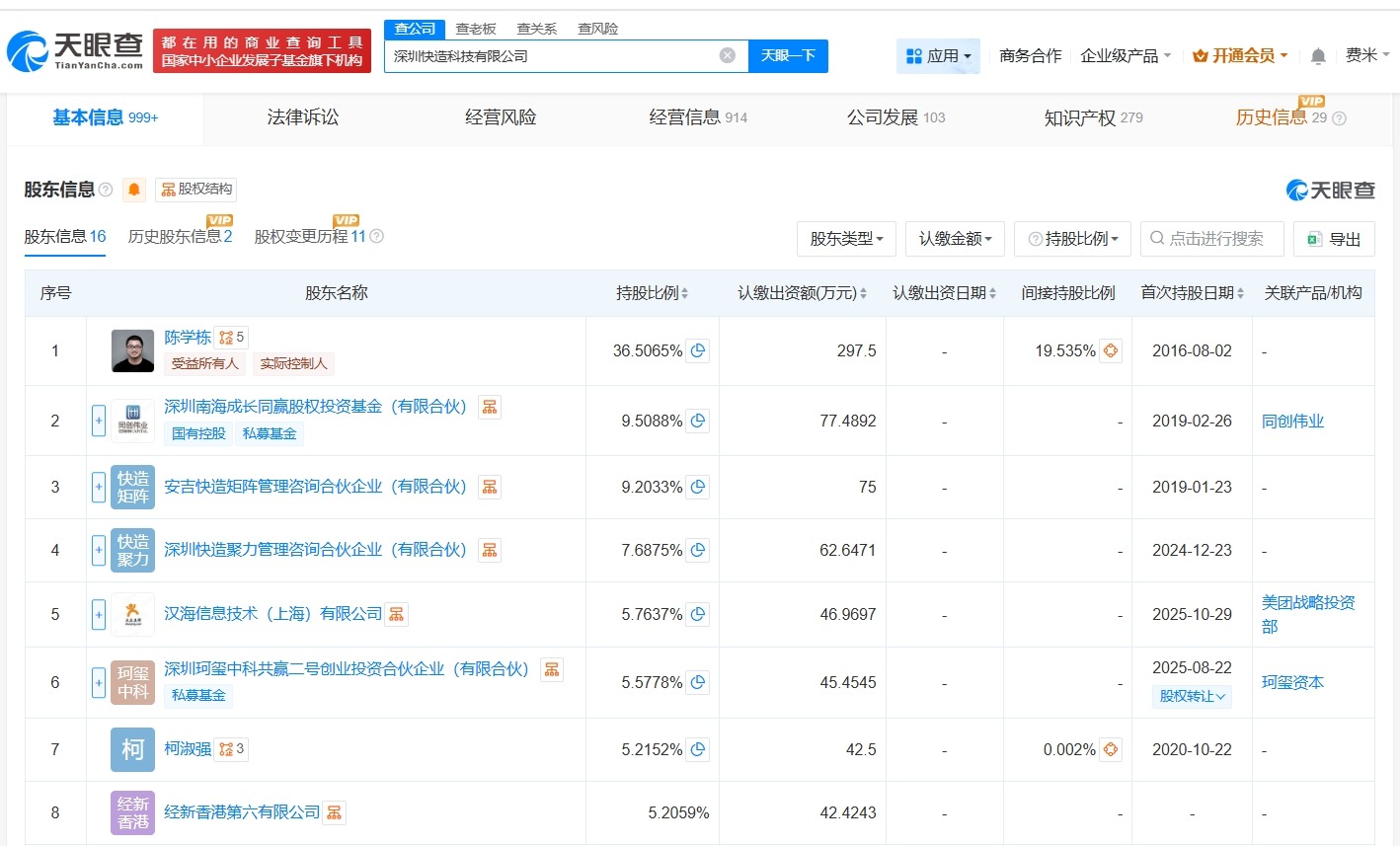Click the subscribe bell beside 股东信息 heading
Viewport: 1400px width, 846px height.
tap(133, 190)
